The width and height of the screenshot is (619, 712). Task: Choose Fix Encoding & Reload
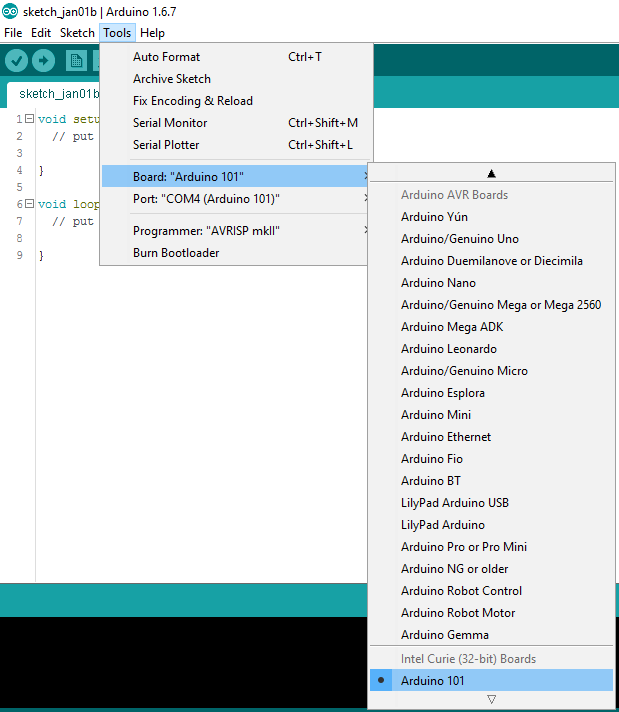pos(236,101)
